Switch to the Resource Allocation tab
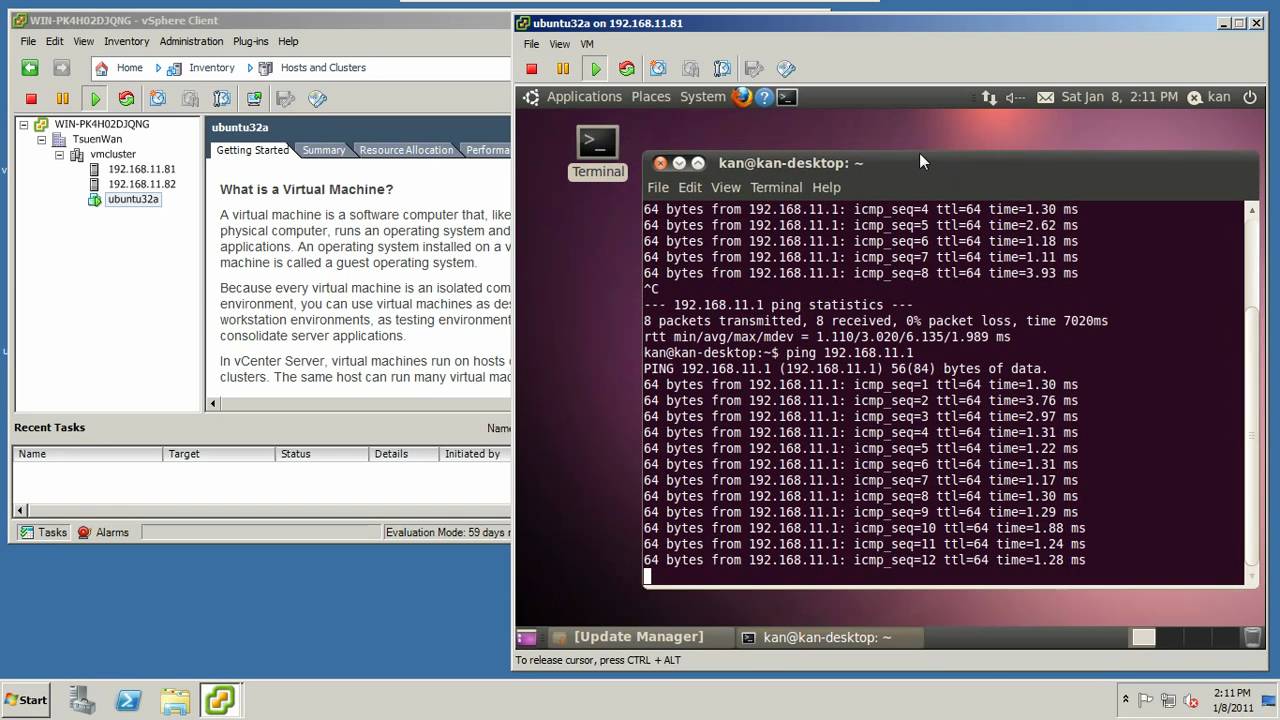This screenshot has width=1280, height=720. point(406,150)
